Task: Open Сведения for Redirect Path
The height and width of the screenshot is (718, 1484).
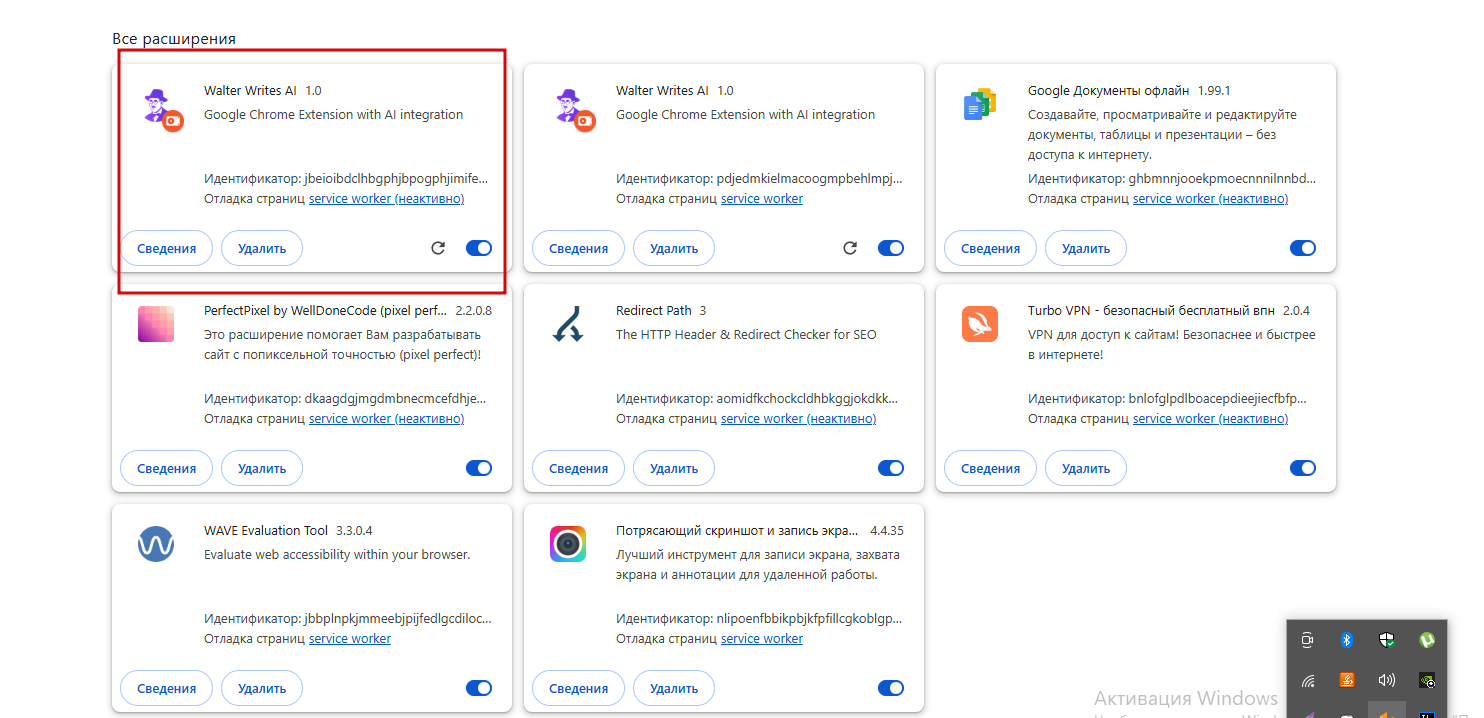Action: click(x=578, y=468)
